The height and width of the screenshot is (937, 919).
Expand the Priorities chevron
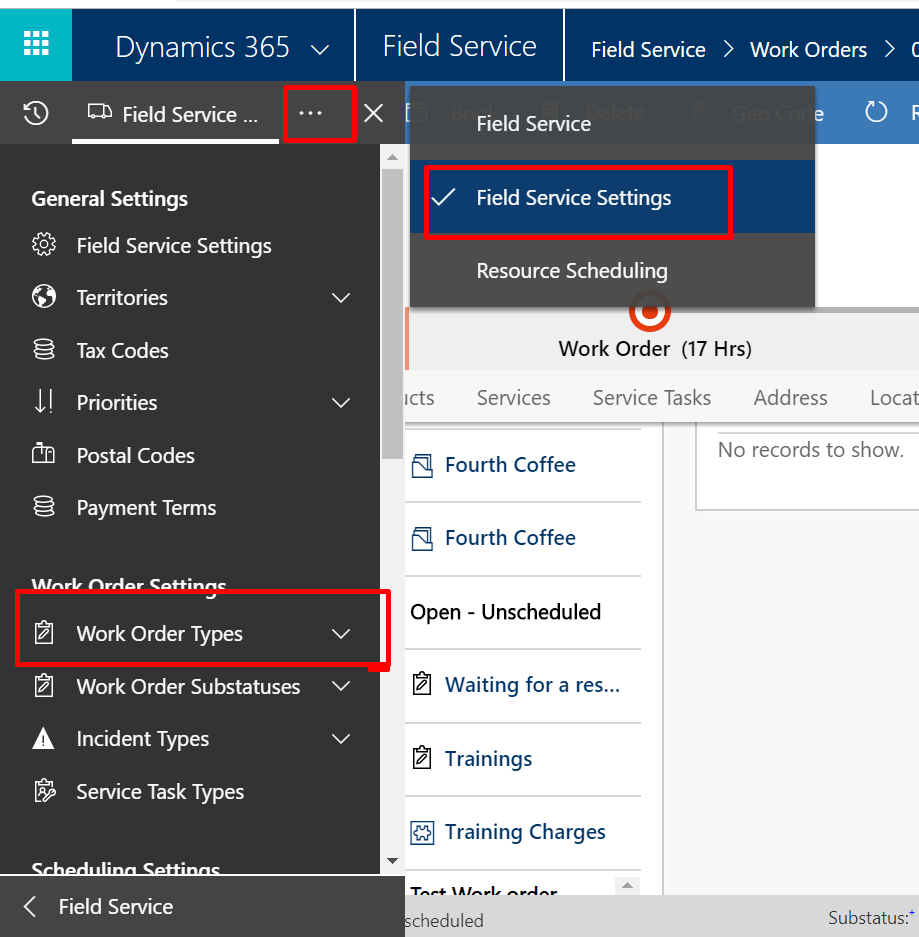[341, 403]
